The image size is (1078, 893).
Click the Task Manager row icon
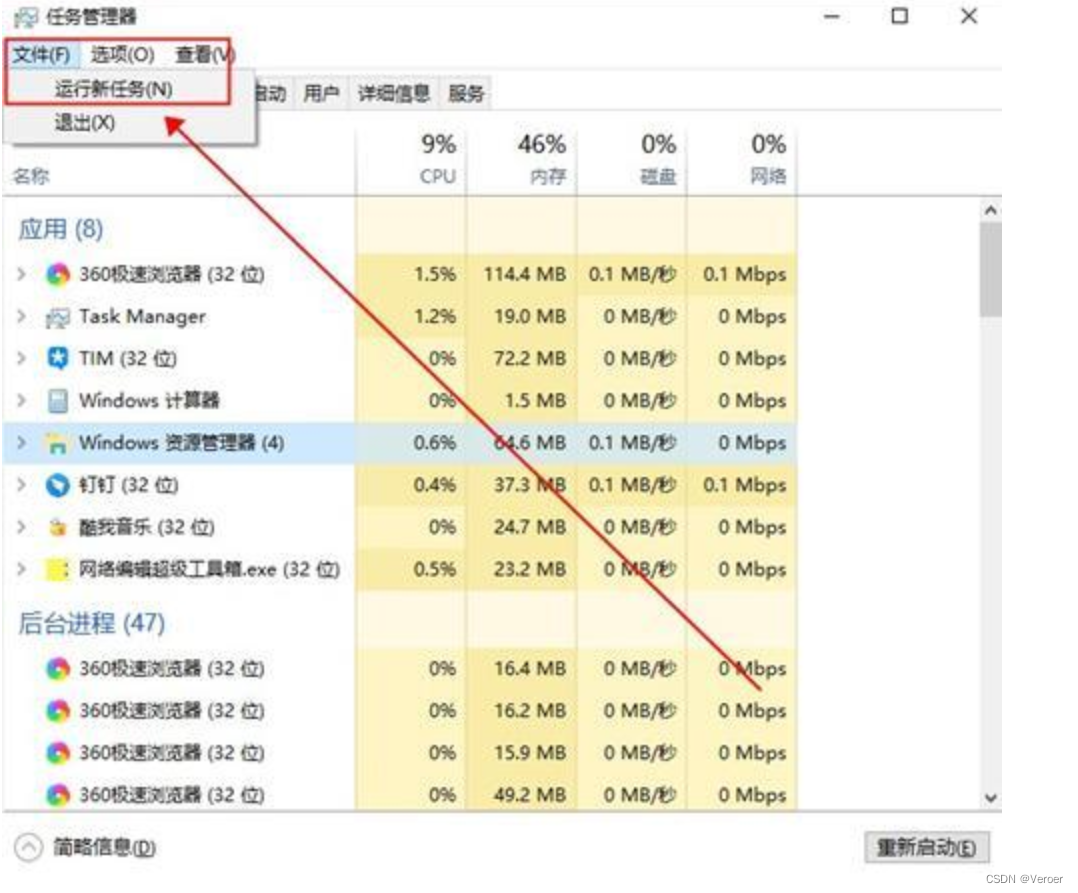point(58,317)
